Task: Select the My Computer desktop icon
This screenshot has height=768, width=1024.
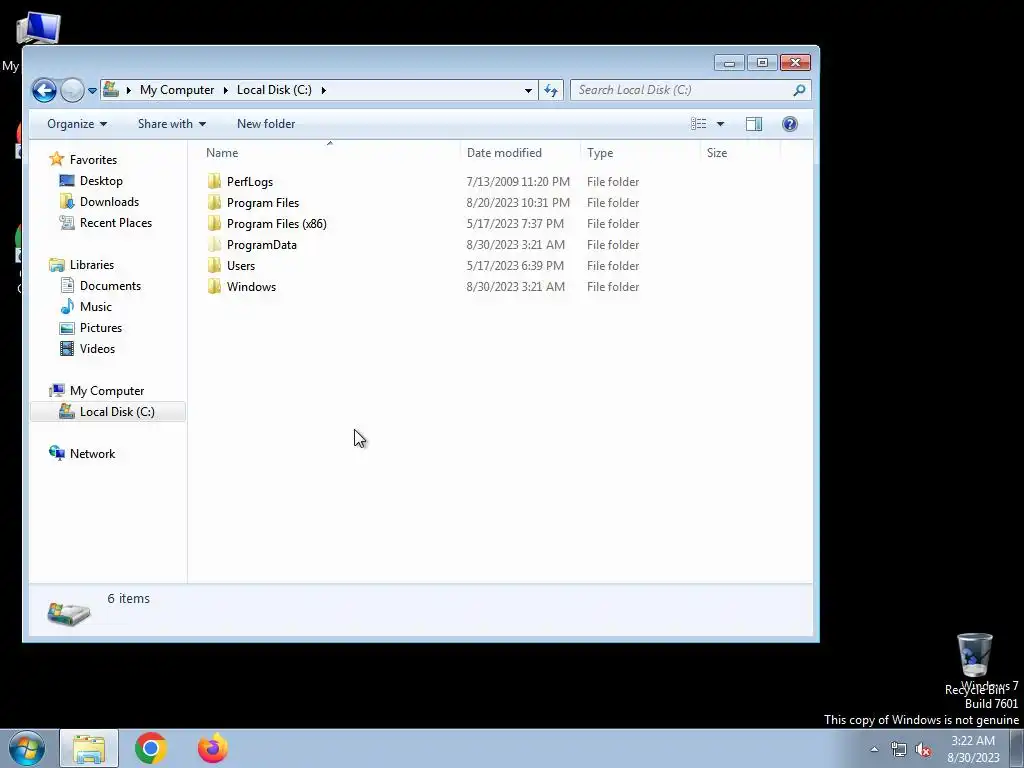Action: pyautogui.click(x=38, y=30)
